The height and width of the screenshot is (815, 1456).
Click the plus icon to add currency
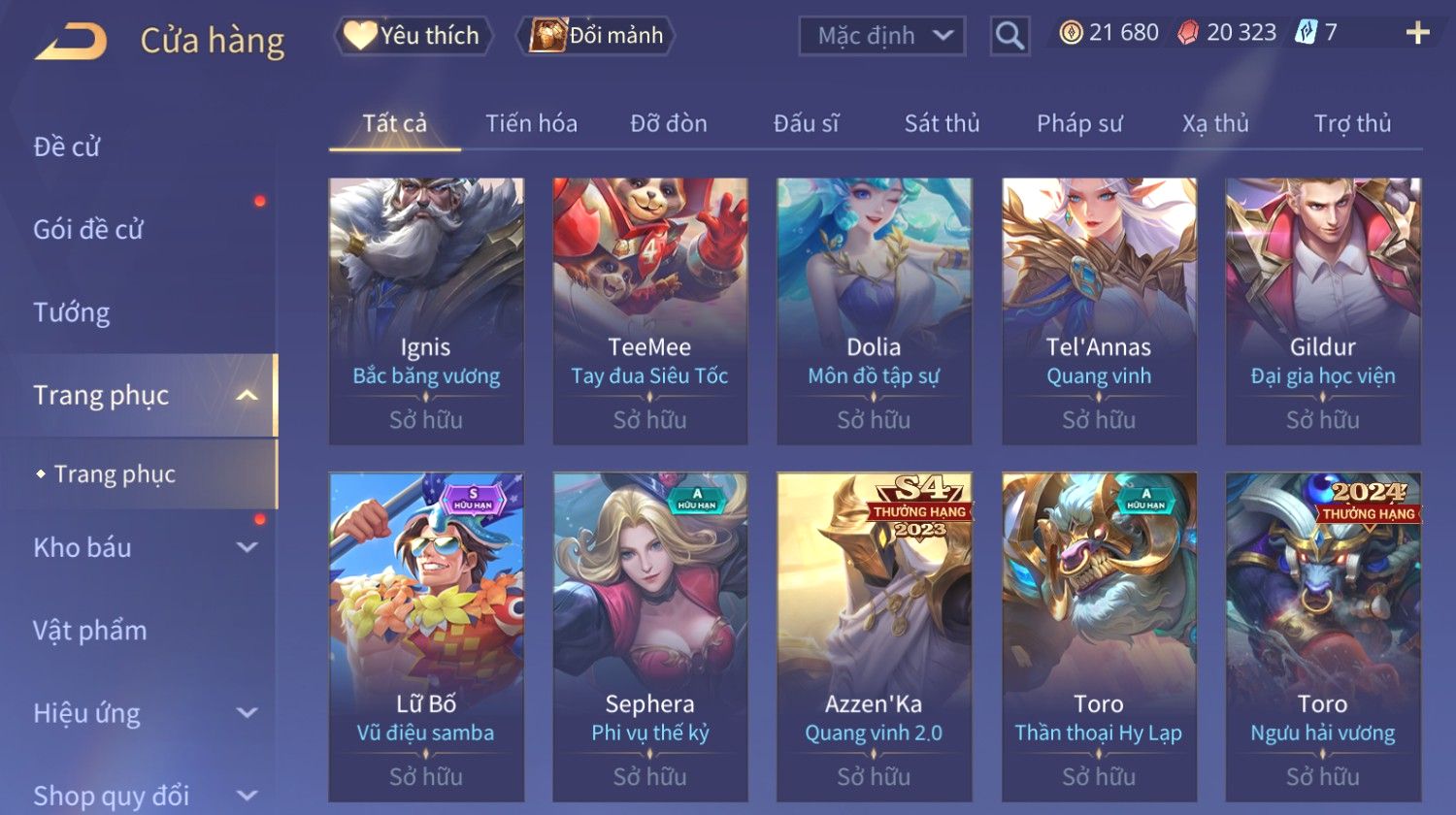click(1417, 33)
